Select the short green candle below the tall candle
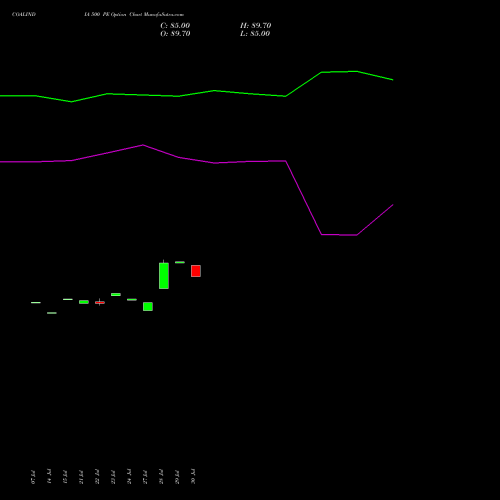Screen dimensions: 500x500 coord(148,307)
